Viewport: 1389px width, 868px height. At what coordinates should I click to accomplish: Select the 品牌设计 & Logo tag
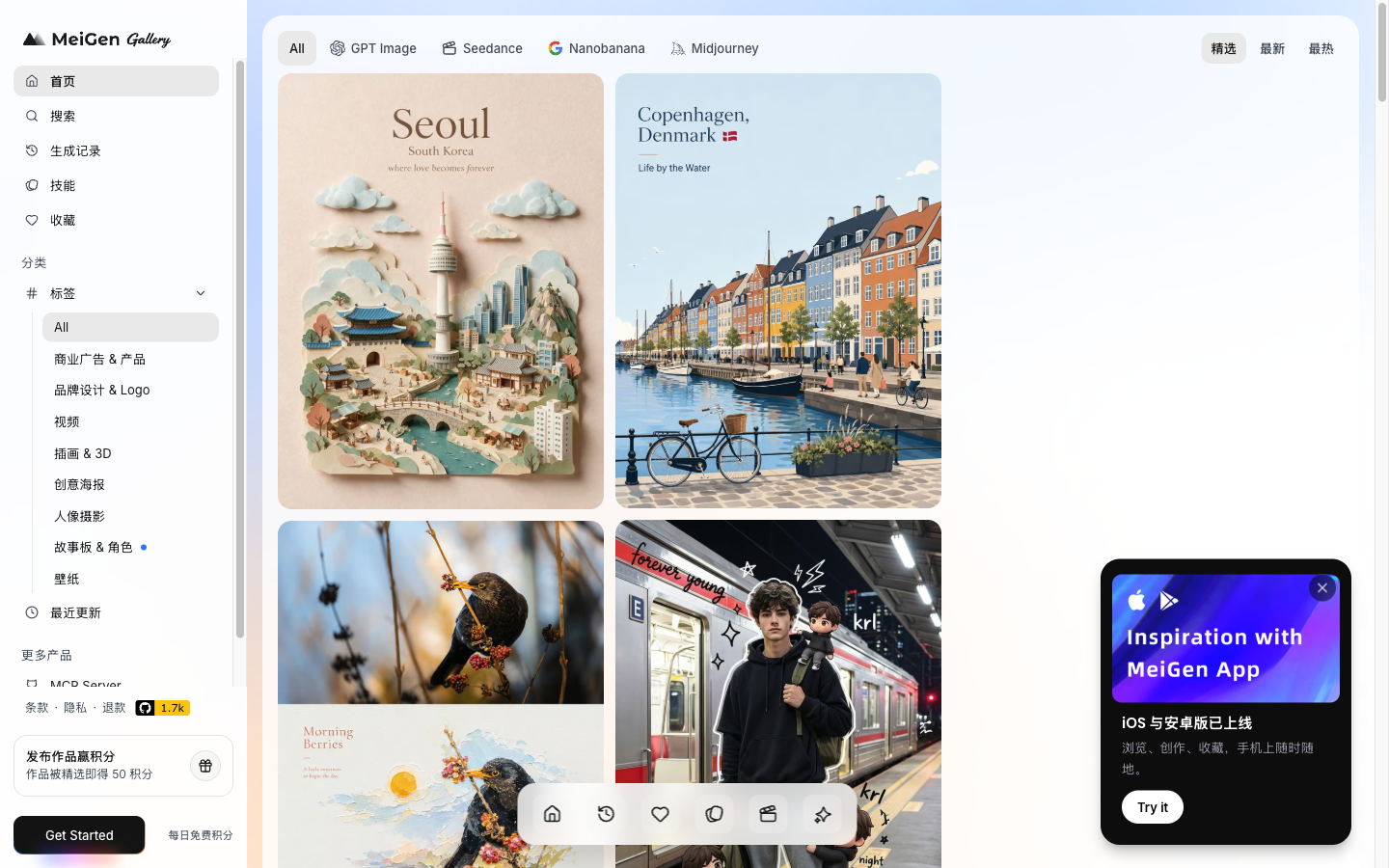[x=130, y=390]
